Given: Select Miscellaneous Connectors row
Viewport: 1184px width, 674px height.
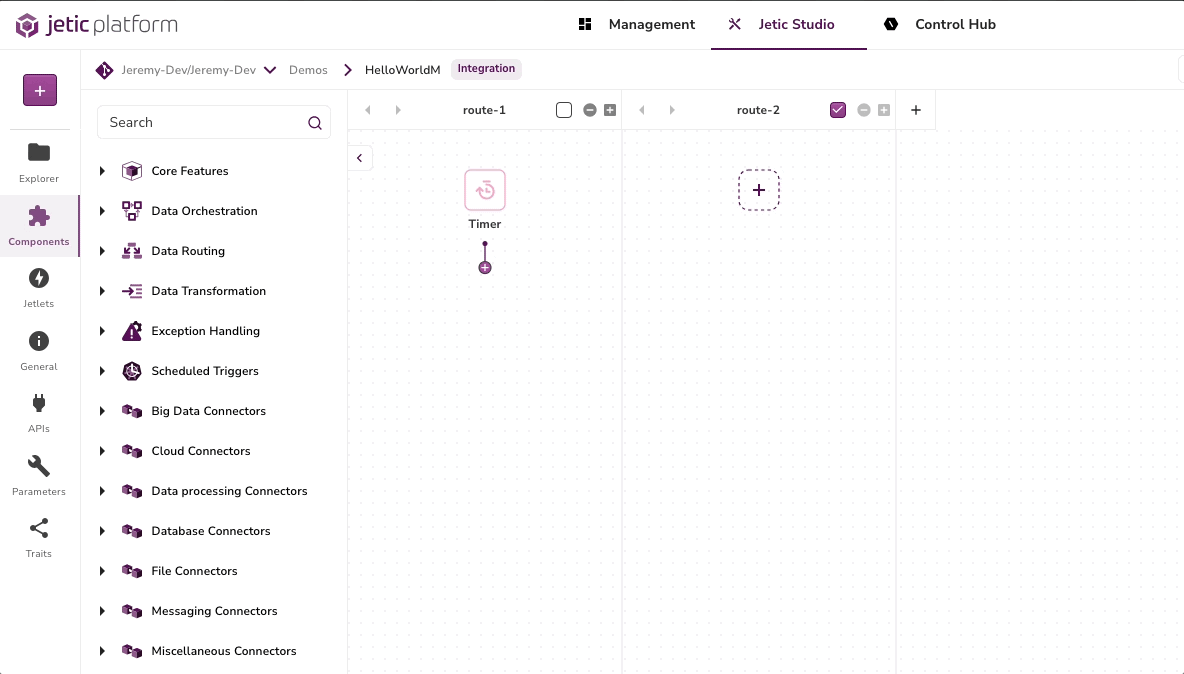Looking at the screenshot, I should pyautogui.click(x=214, y=651).
